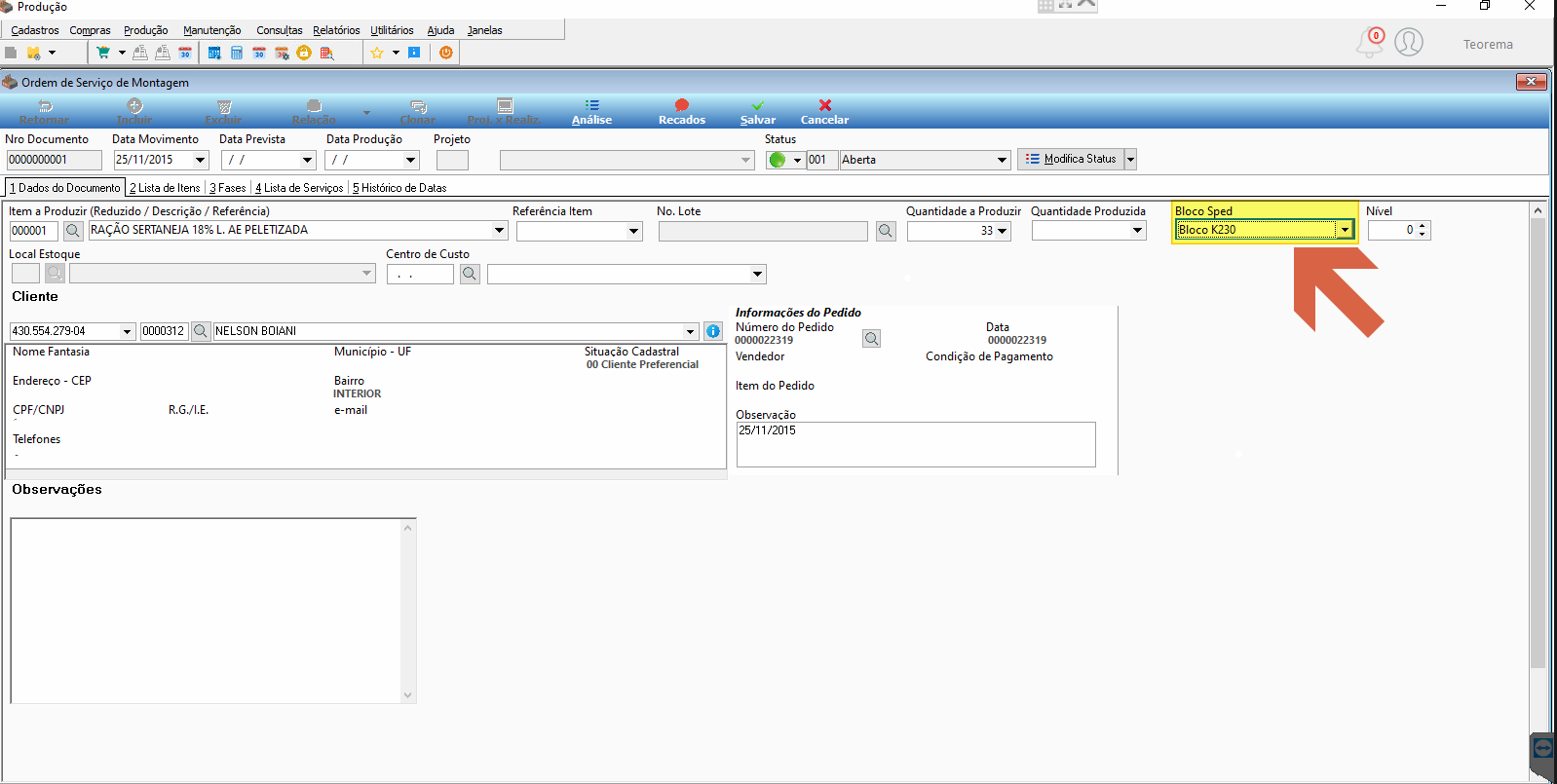Expand the Data Prevista date dropdown

tap(308, 160)
